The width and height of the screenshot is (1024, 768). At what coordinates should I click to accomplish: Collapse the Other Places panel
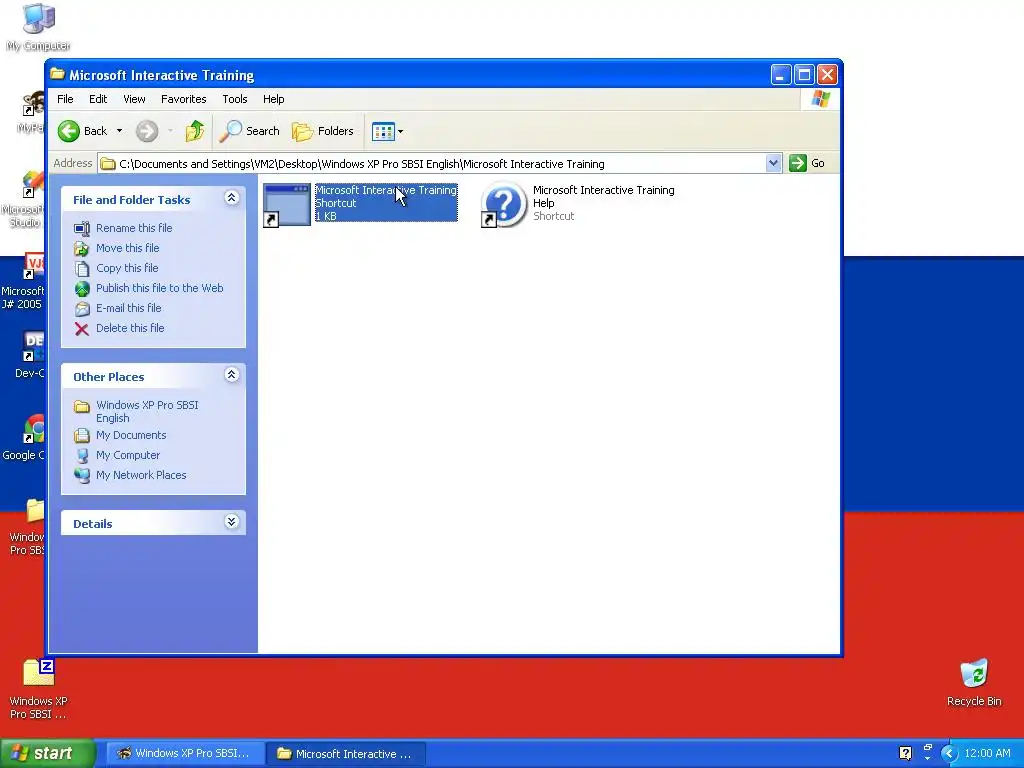(x=231, y=375)
